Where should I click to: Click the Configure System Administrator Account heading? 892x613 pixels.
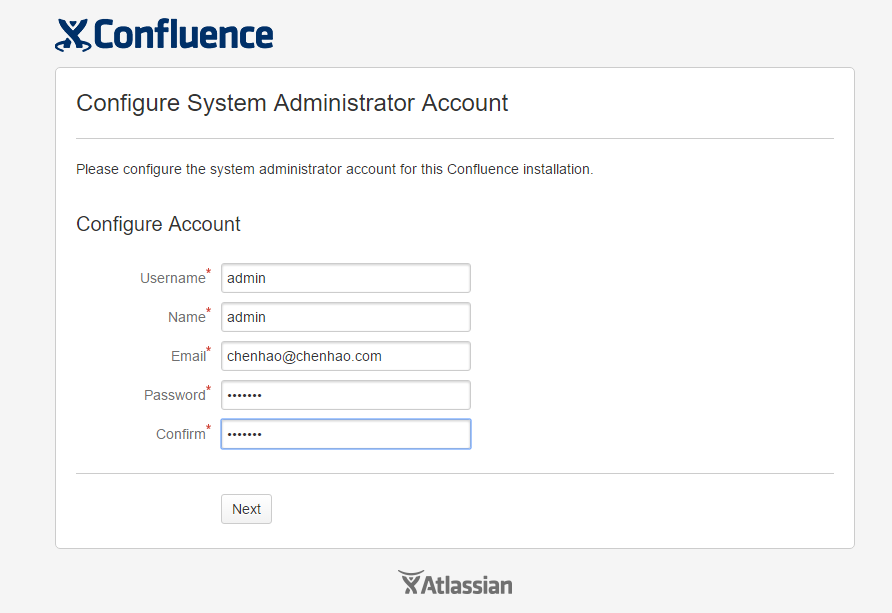point(292,103)
